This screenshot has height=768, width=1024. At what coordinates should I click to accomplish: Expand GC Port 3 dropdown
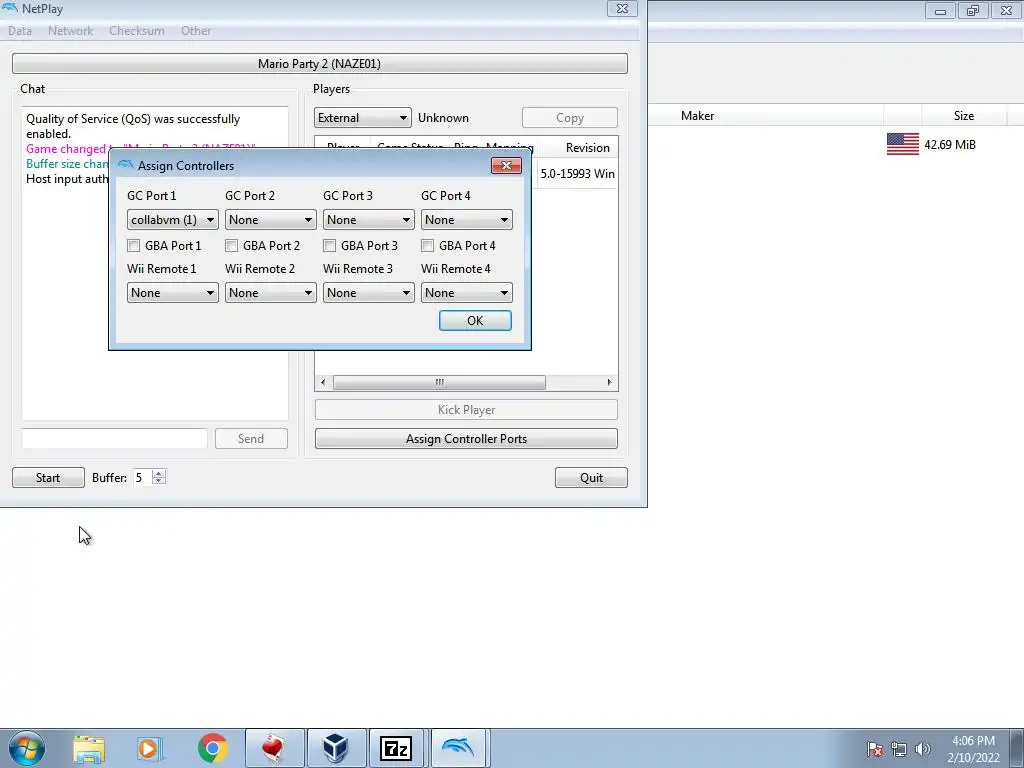tap(368, 220)
